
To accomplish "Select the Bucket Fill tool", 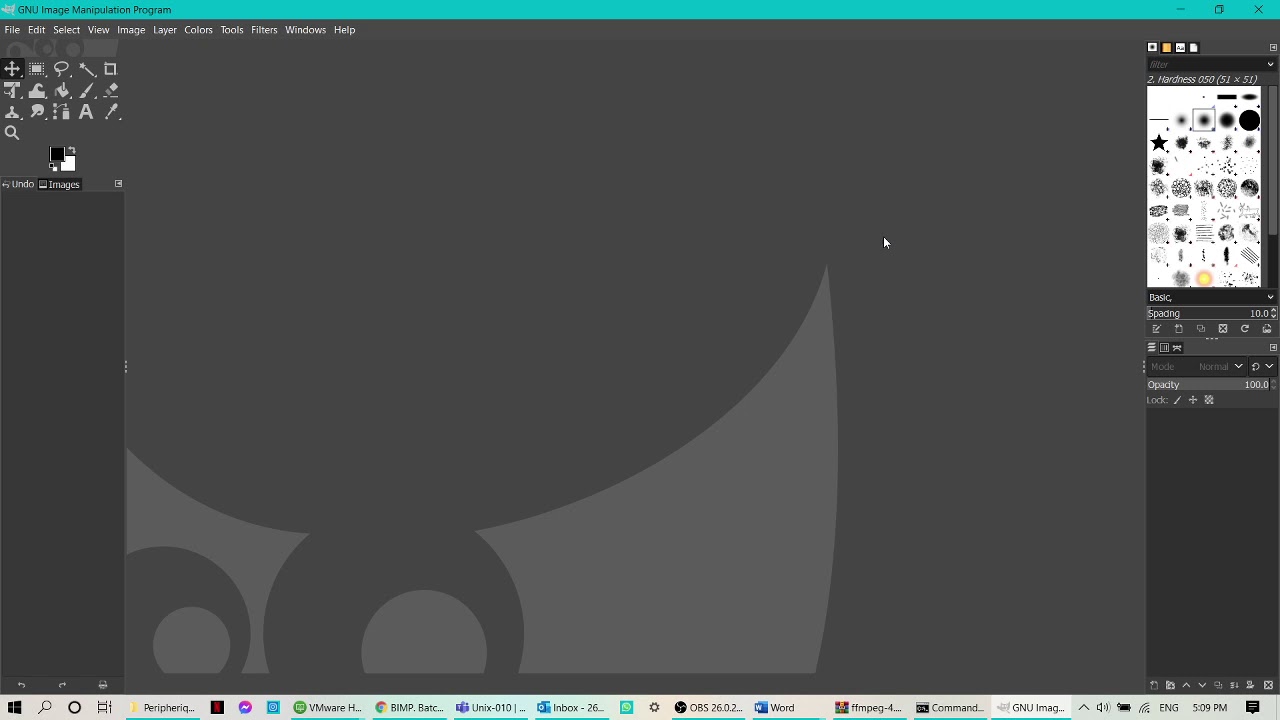I will (x=62, y=91).
